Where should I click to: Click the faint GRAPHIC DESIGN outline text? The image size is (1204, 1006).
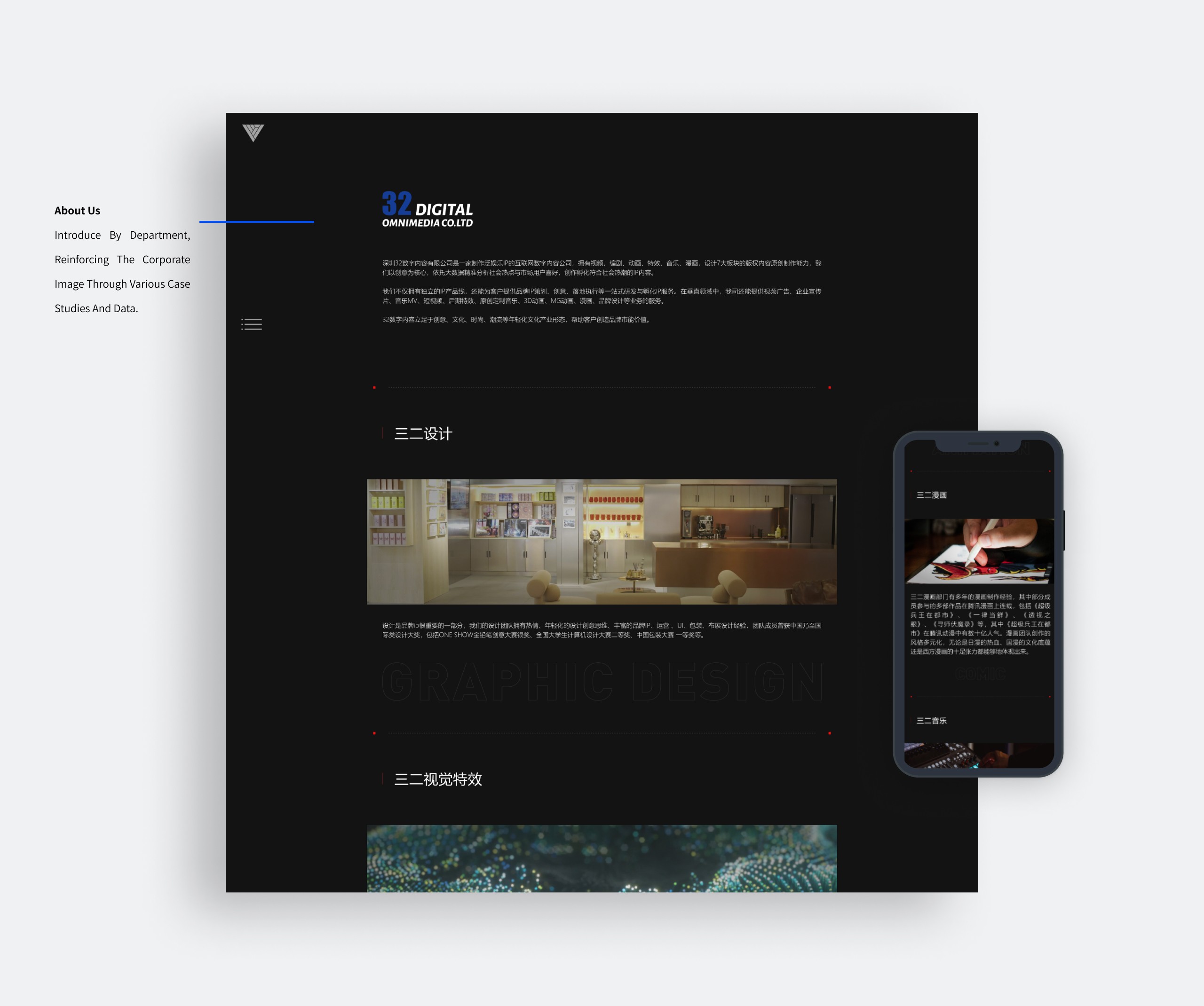tap(602, 682)
